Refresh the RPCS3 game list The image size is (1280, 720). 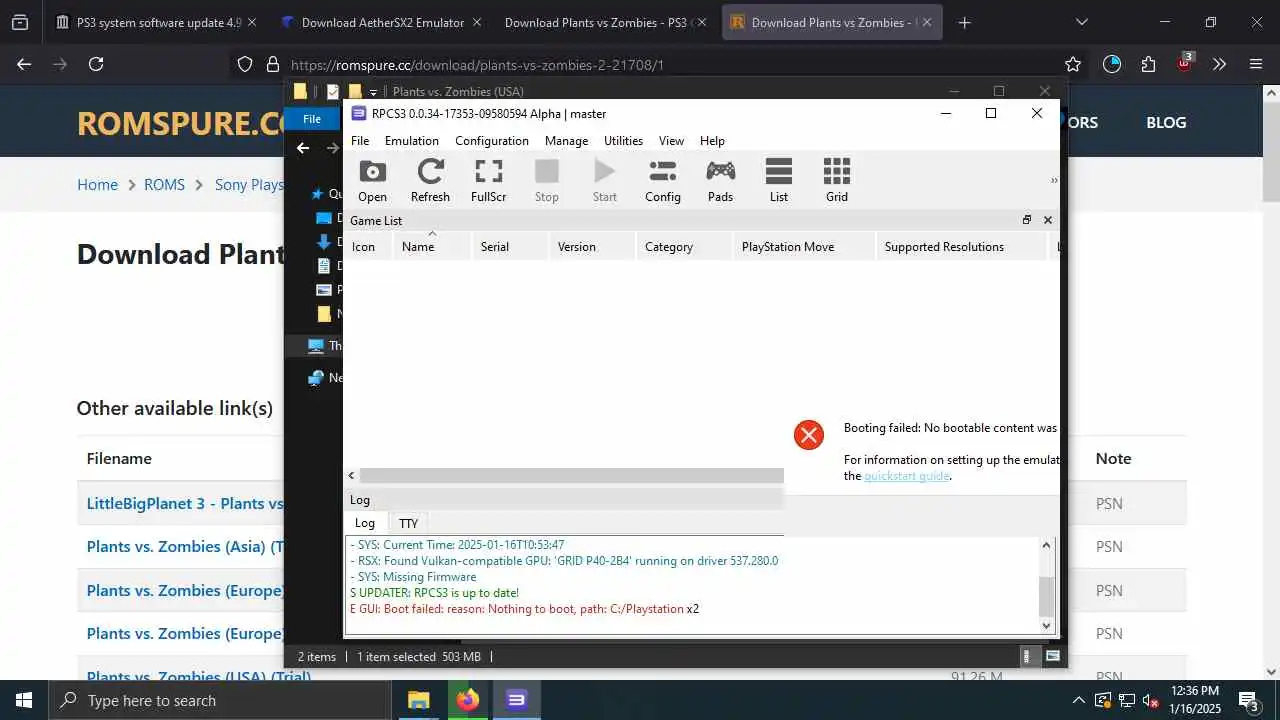click(x=430, y=180)
